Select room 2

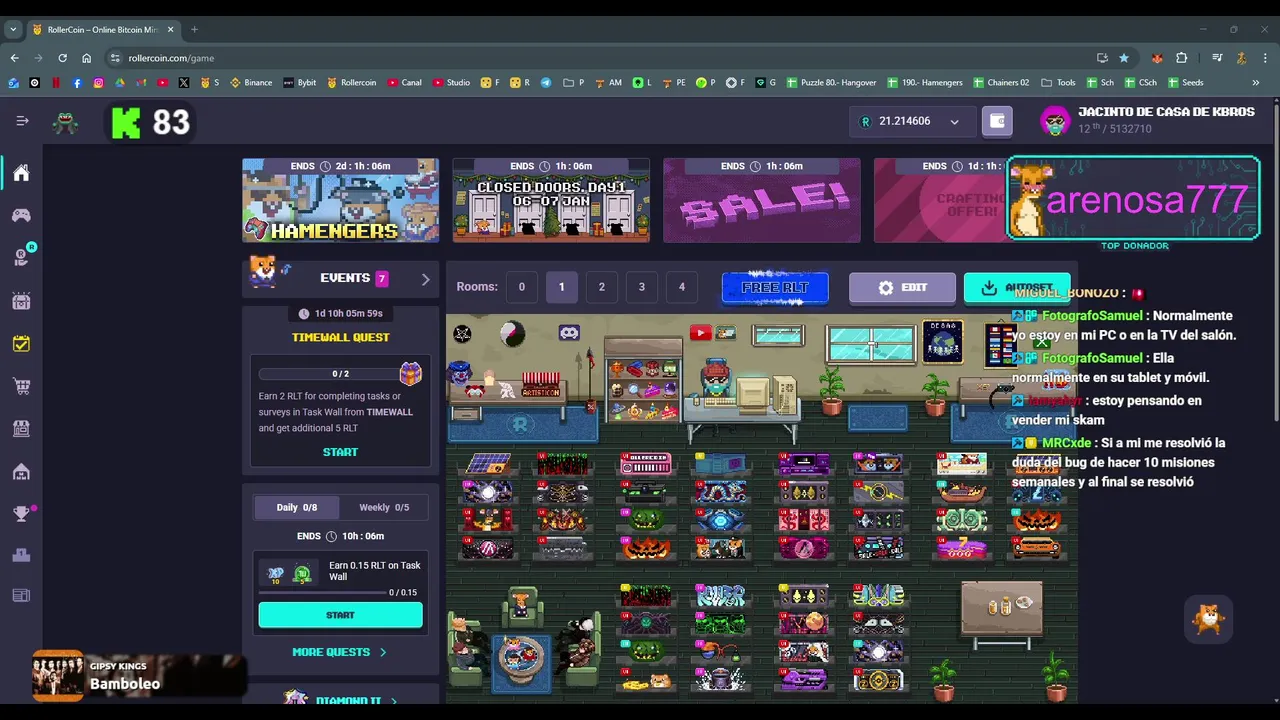tap(601, 287)
